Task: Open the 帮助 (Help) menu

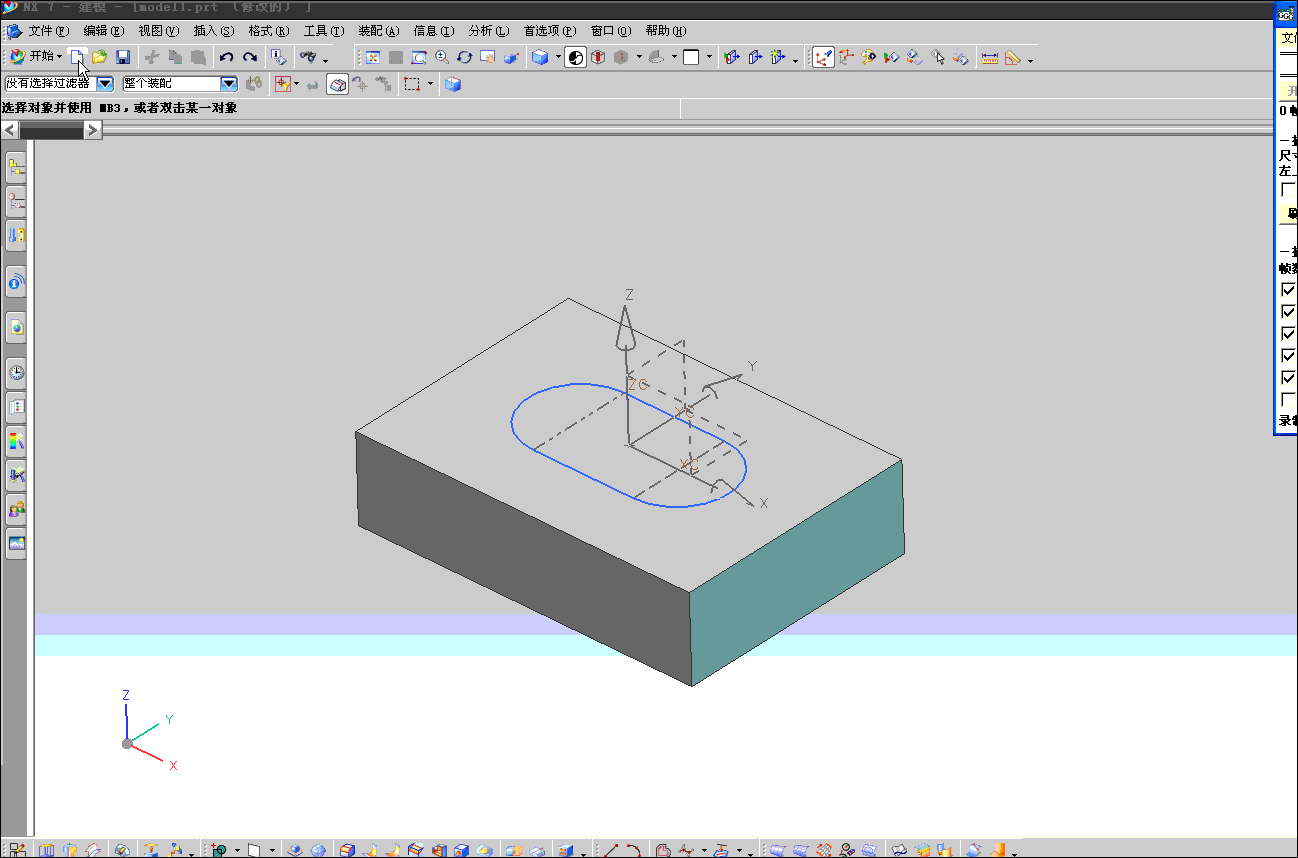Action: (x=666, y=31)
